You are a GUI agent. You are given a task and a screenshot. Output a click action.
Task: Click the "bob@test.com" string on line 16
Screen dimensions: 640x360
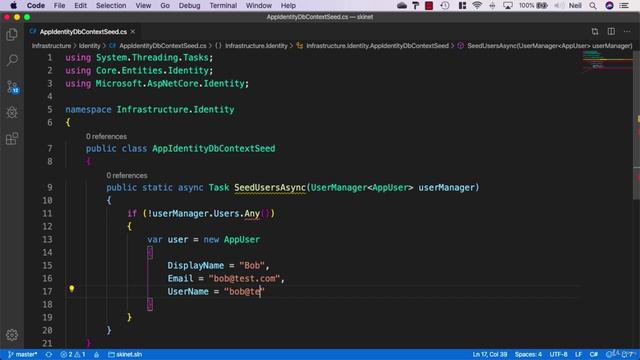[244, 279]
